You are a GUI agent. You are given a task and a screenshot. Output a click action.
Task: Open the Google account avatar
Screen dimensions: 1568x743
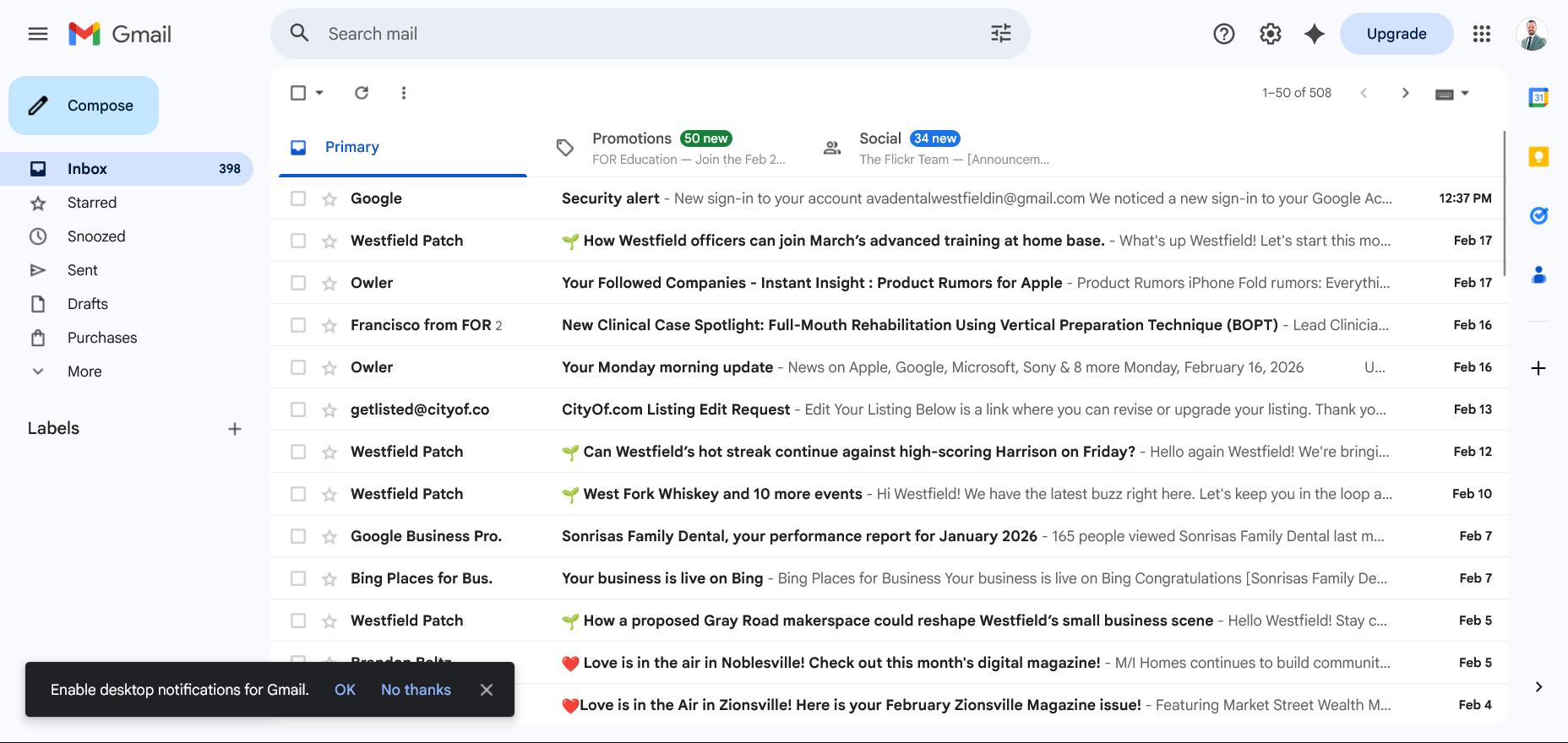1532,34
